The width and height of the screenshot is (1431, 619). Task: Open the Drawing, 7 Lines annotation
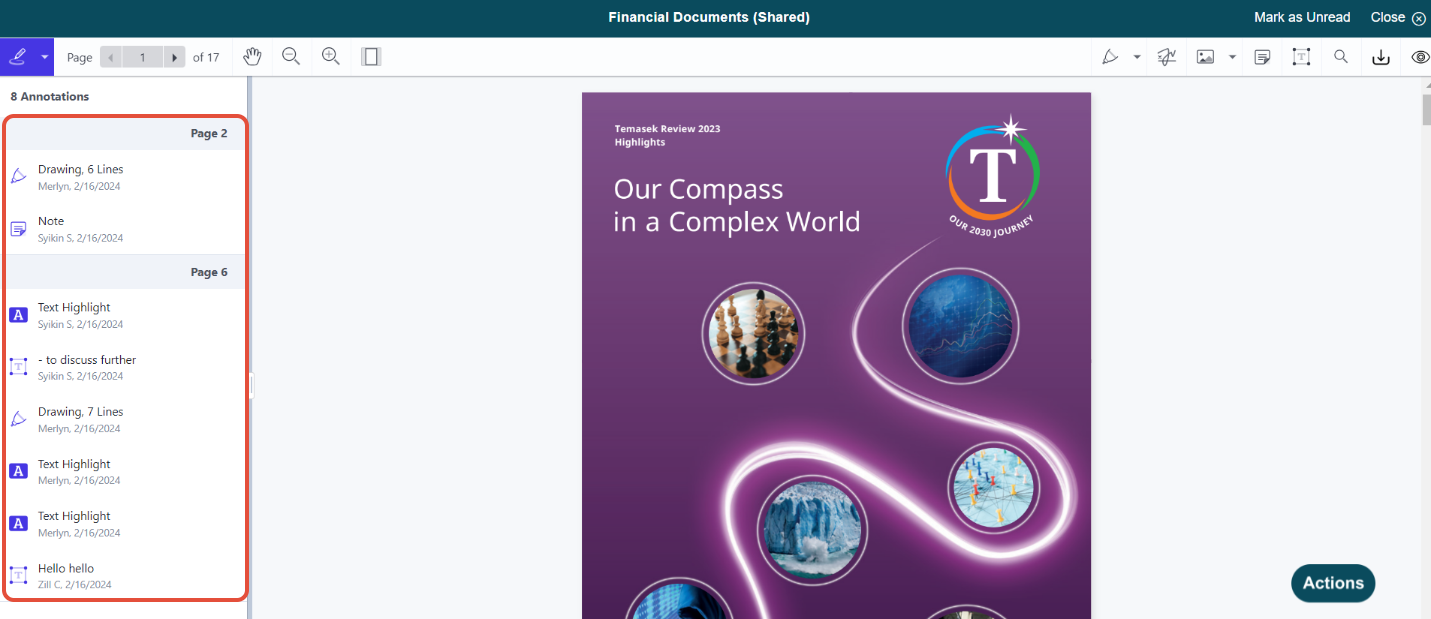click(125, 419)
